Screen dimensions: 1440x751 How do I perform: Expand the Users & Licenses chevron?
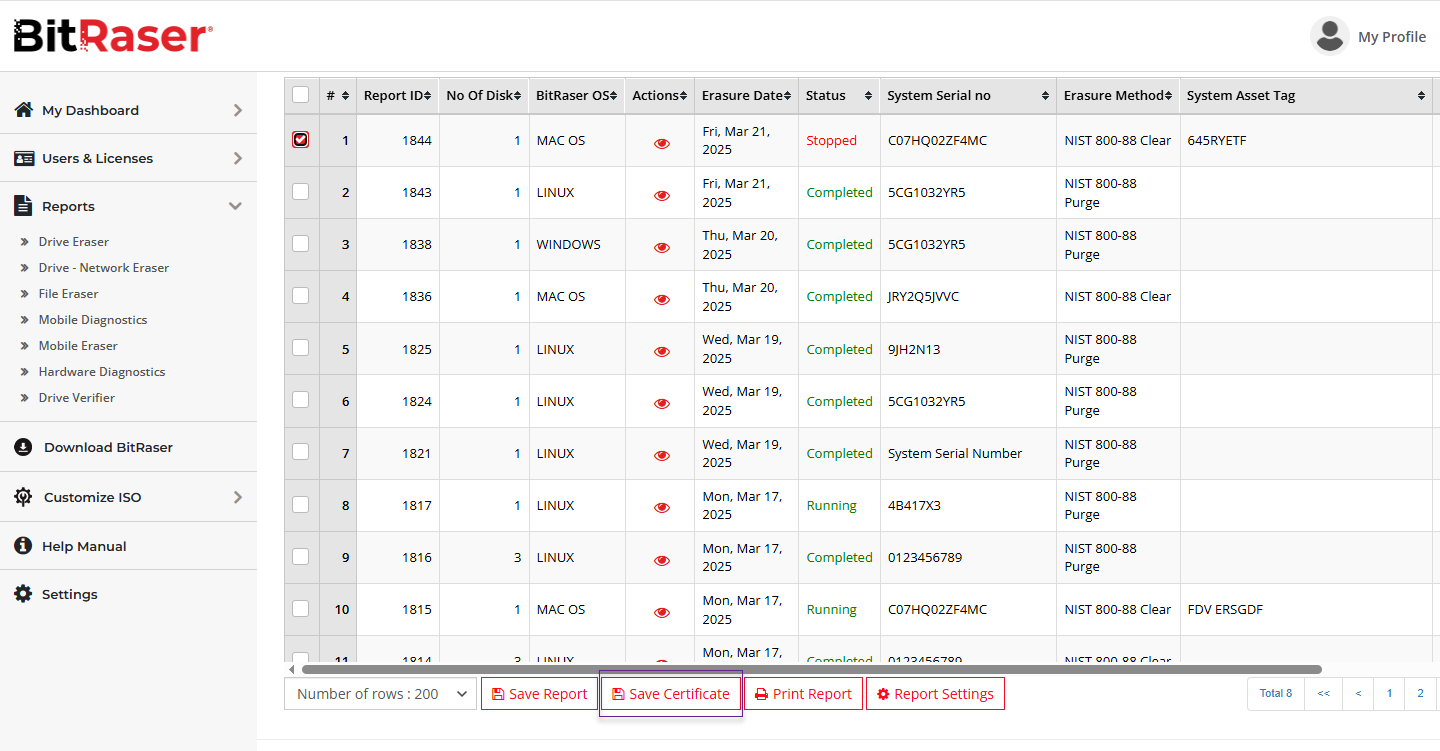238,158
